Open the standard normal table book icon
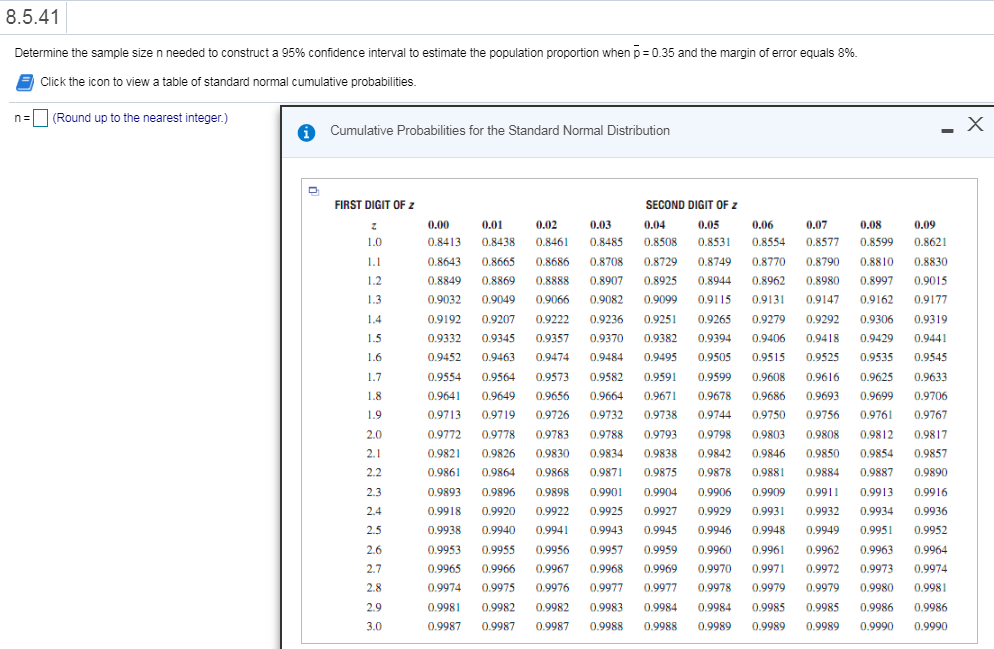The width and height of the screenshot is (994, 649). point(25,82)
